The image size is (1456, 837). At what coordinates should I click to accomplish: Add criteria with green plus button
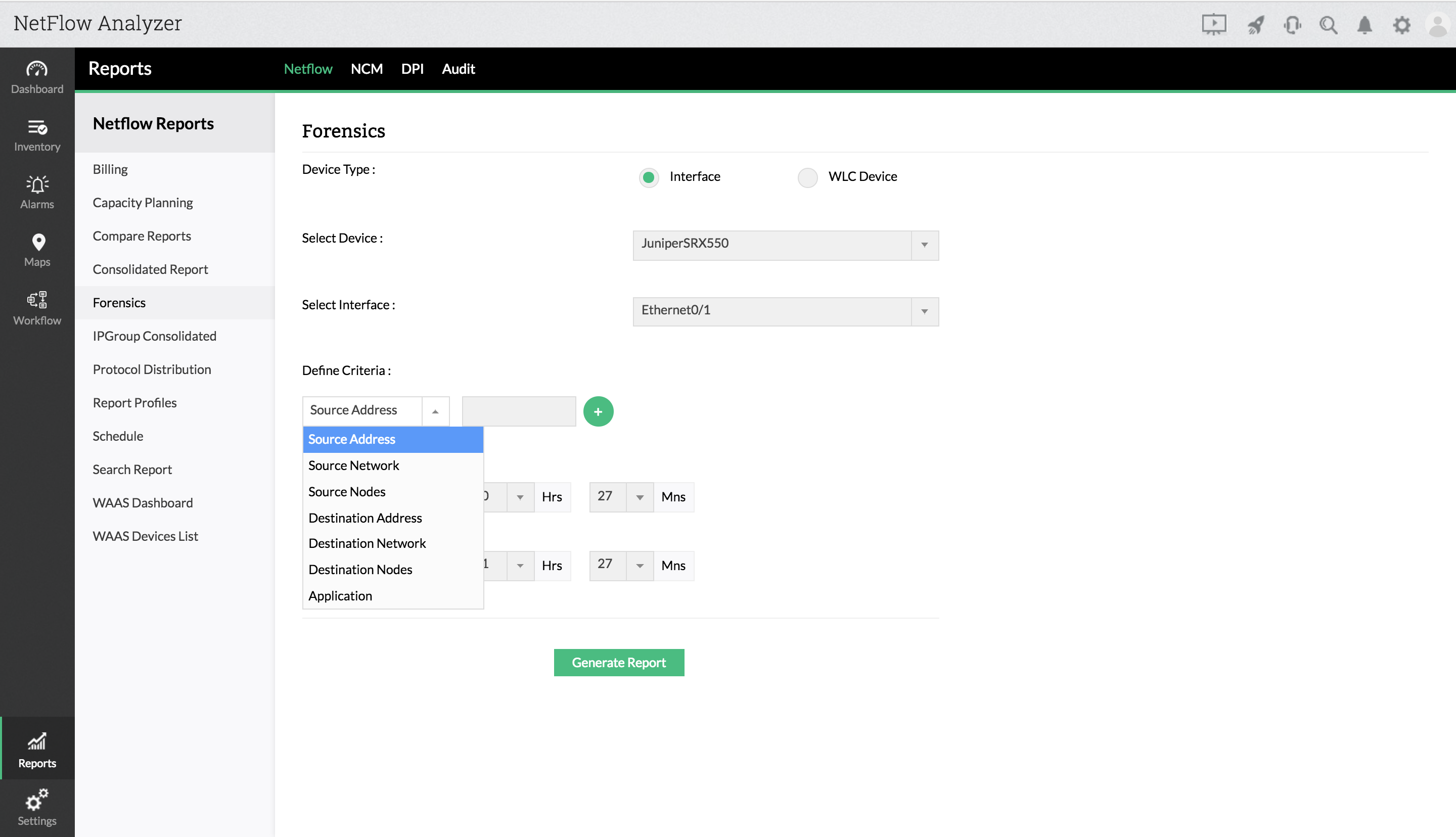click(598, 411)
